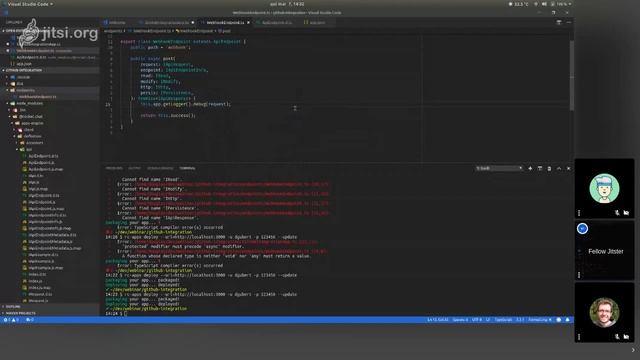The width and height of the screenshot is (640, 360).
Task: Close the WebhookEndpoint.ts editor tab
Action: [x=248, y=22]
